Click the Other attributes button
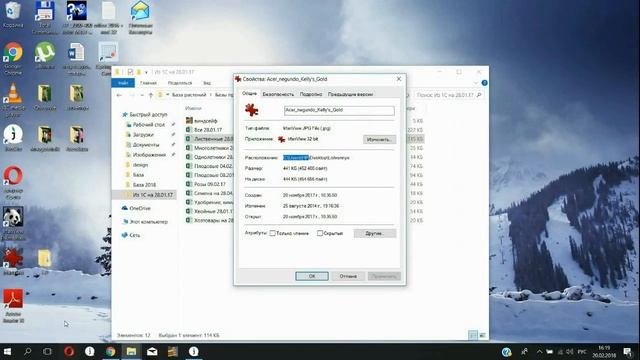640x360 pixels. click(374, 233)
